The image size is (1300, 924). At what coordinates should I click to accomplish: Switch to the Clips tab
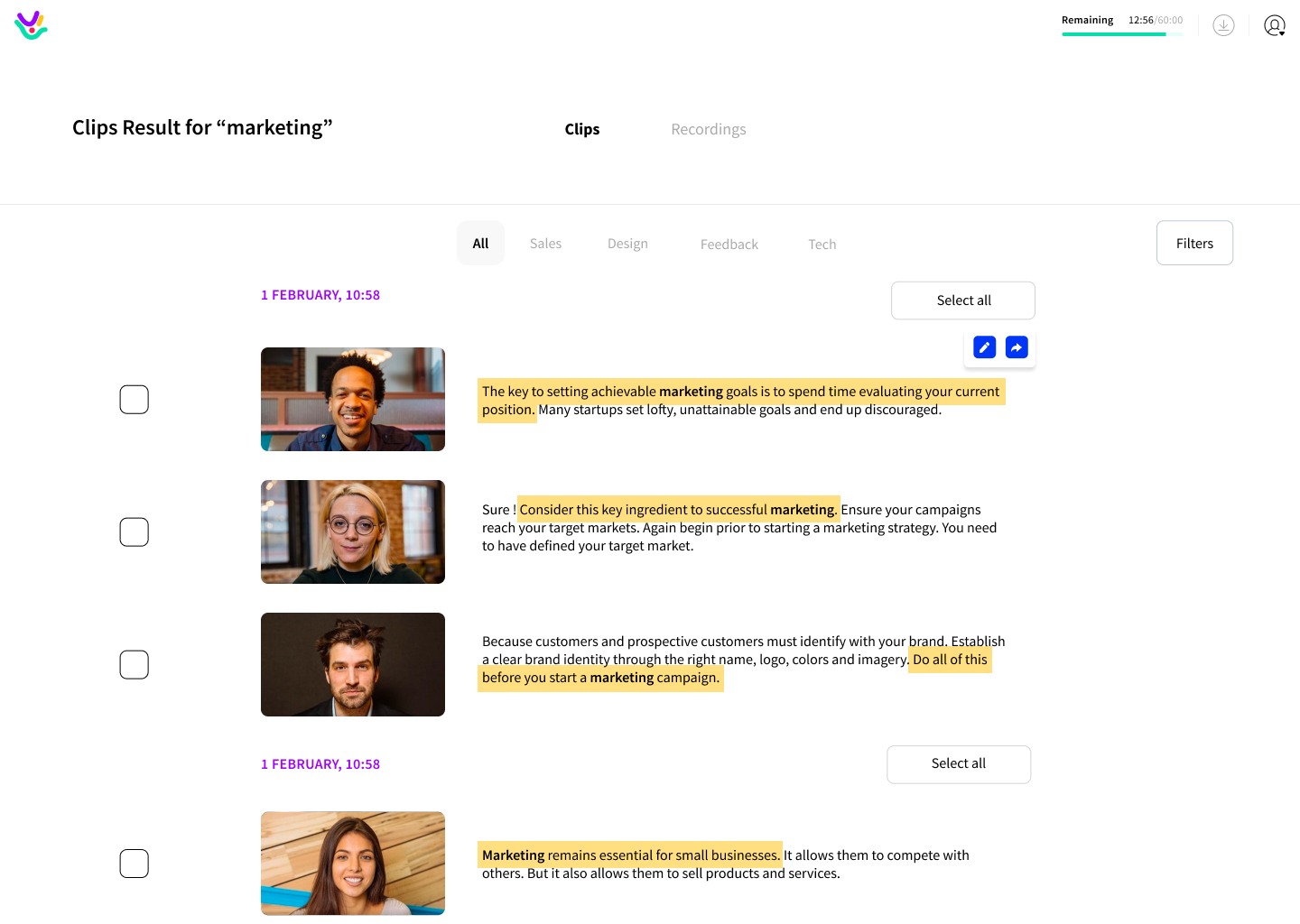[582, 129]
